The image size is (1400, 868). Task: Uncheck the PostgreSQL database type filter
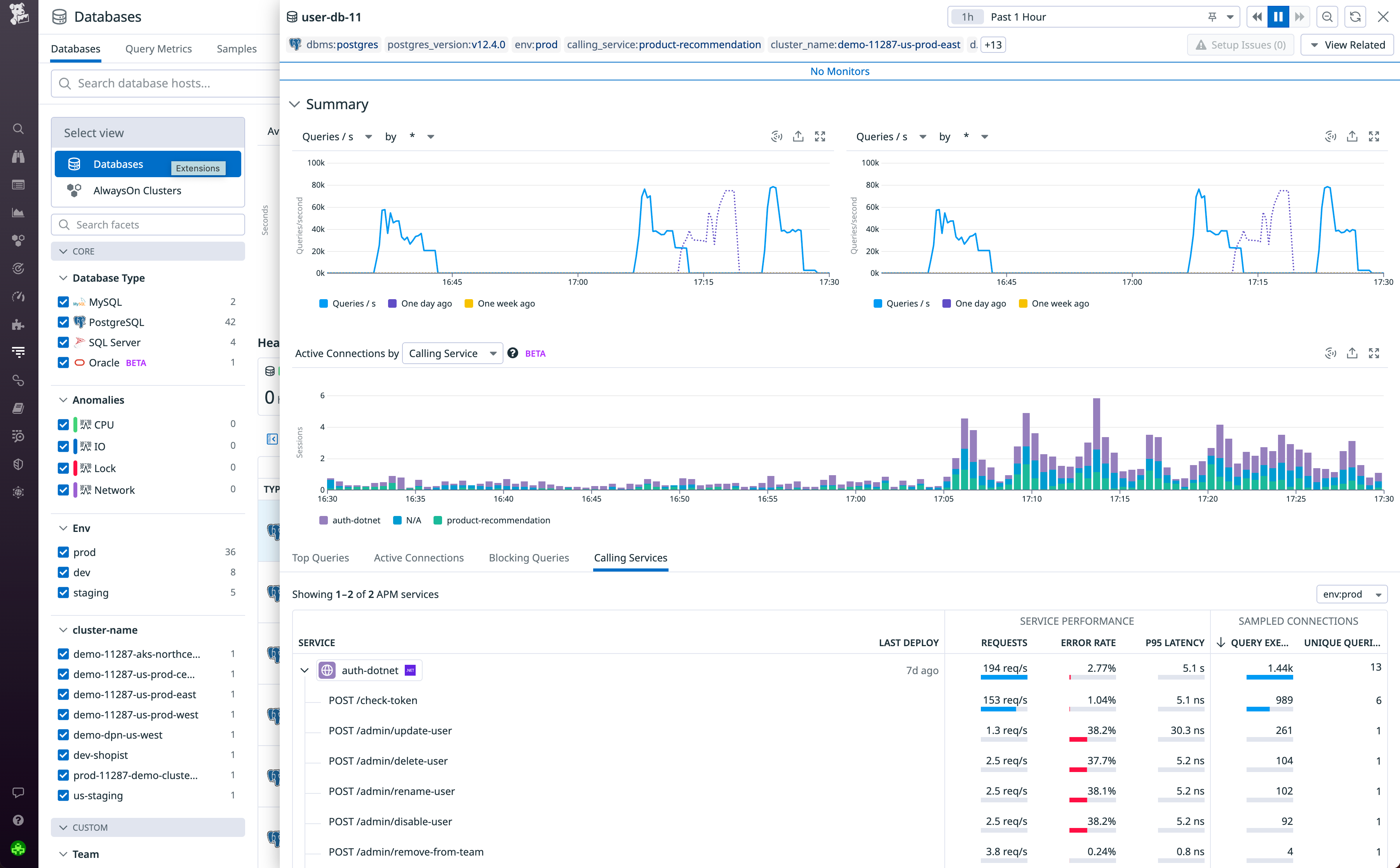pos(63,322)
